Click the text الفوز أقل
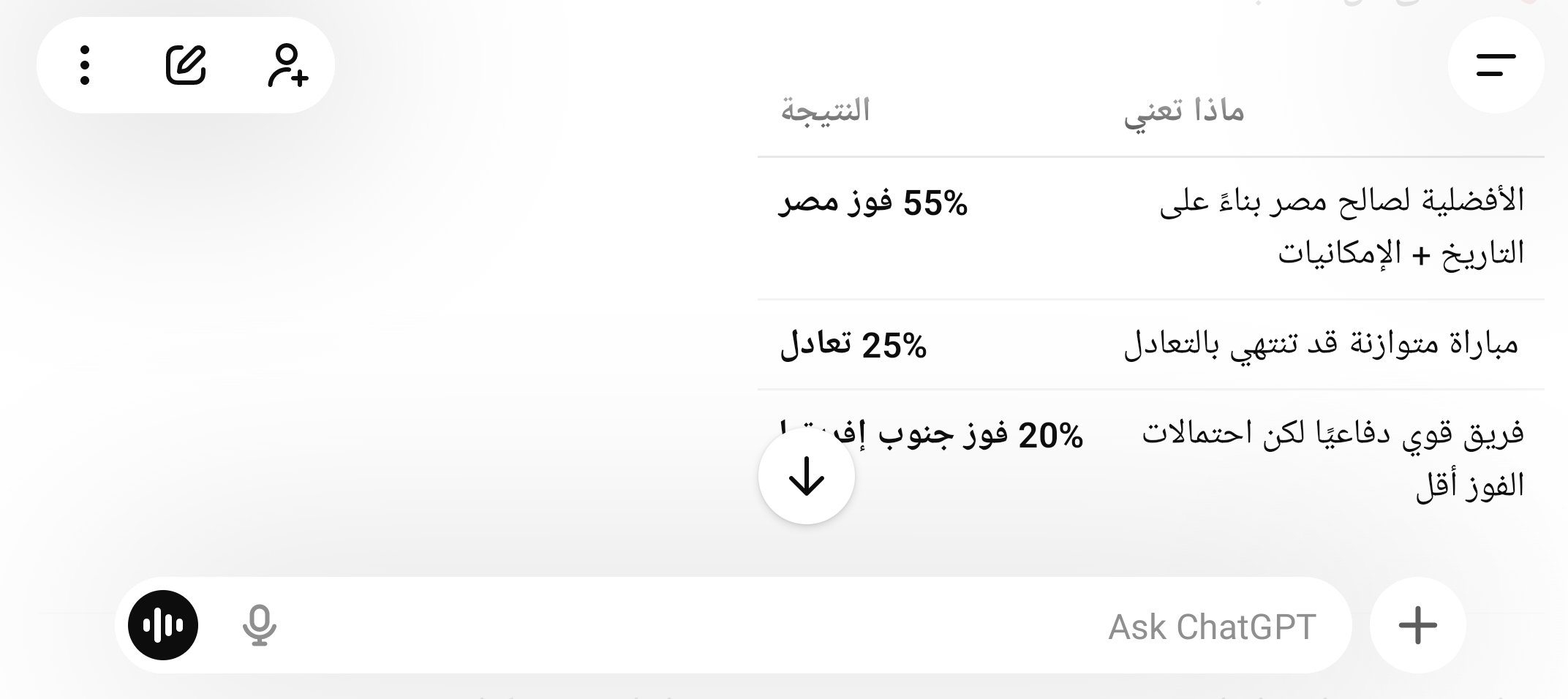Screen dimensions: 1568x699 (1470, 485)
